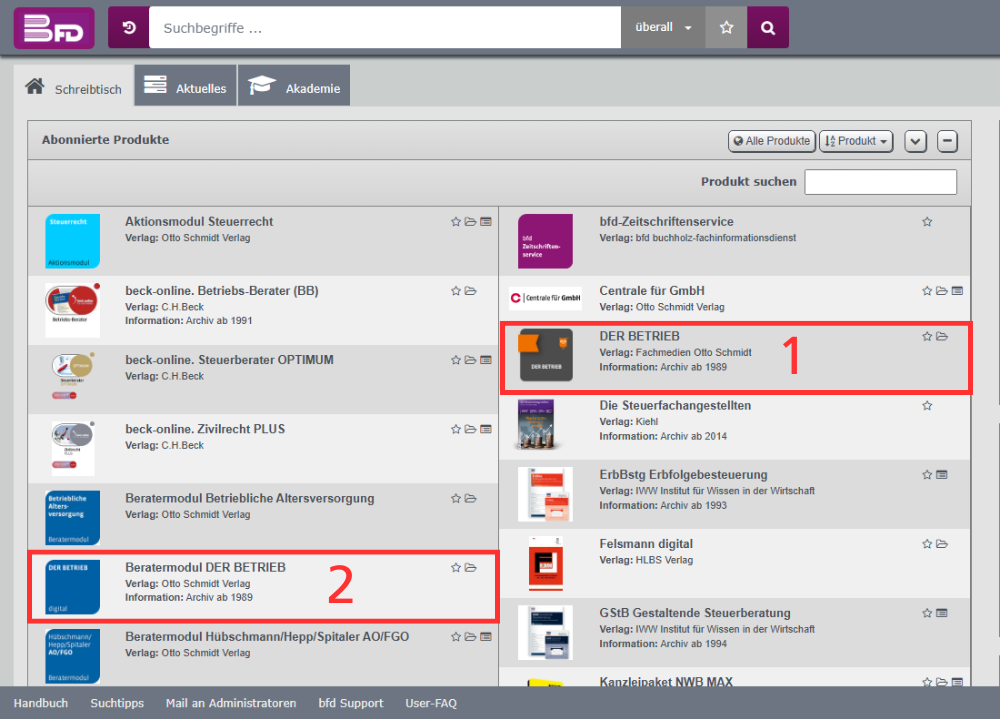Screen dimensions: 1000x719
Task: Open the Suchtipps footer link
Action: coord(117,703)
